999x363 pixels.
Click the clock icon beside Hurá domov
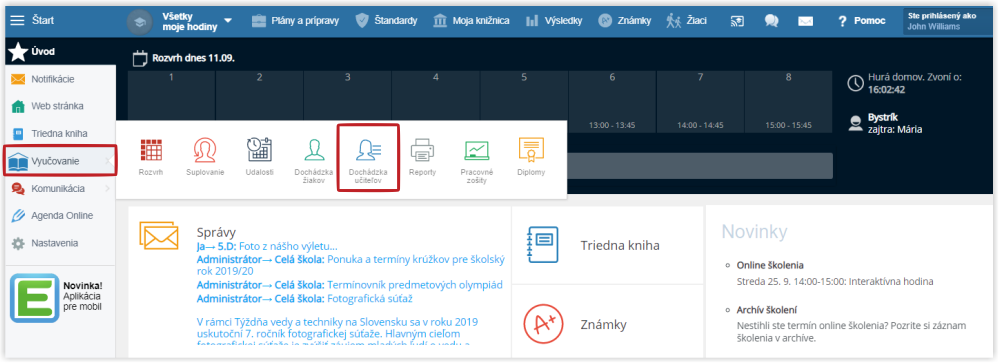855,83
